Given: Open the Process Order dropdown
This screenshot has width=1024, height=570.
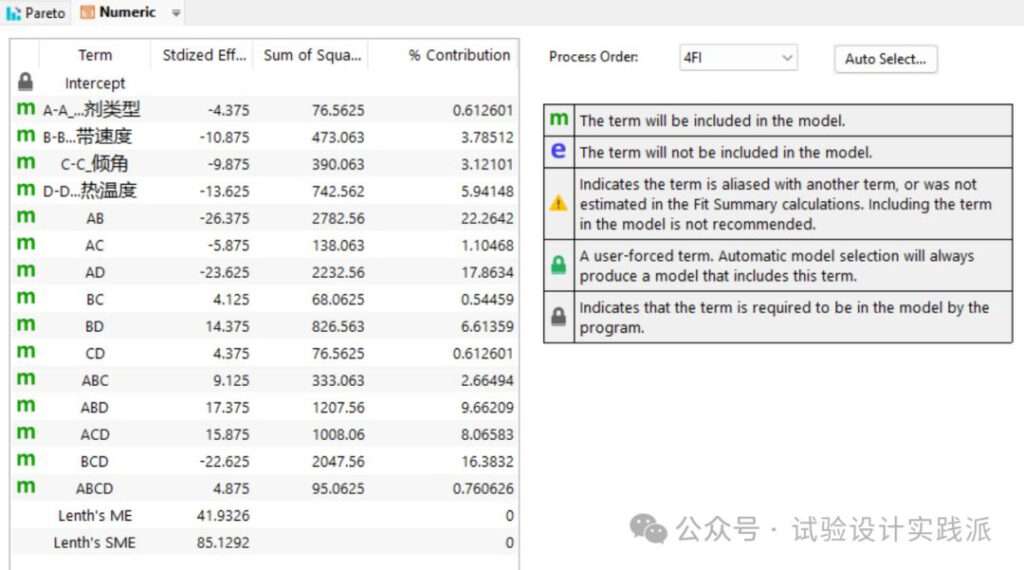Looking at the screenshot, I should coord(738,57).
